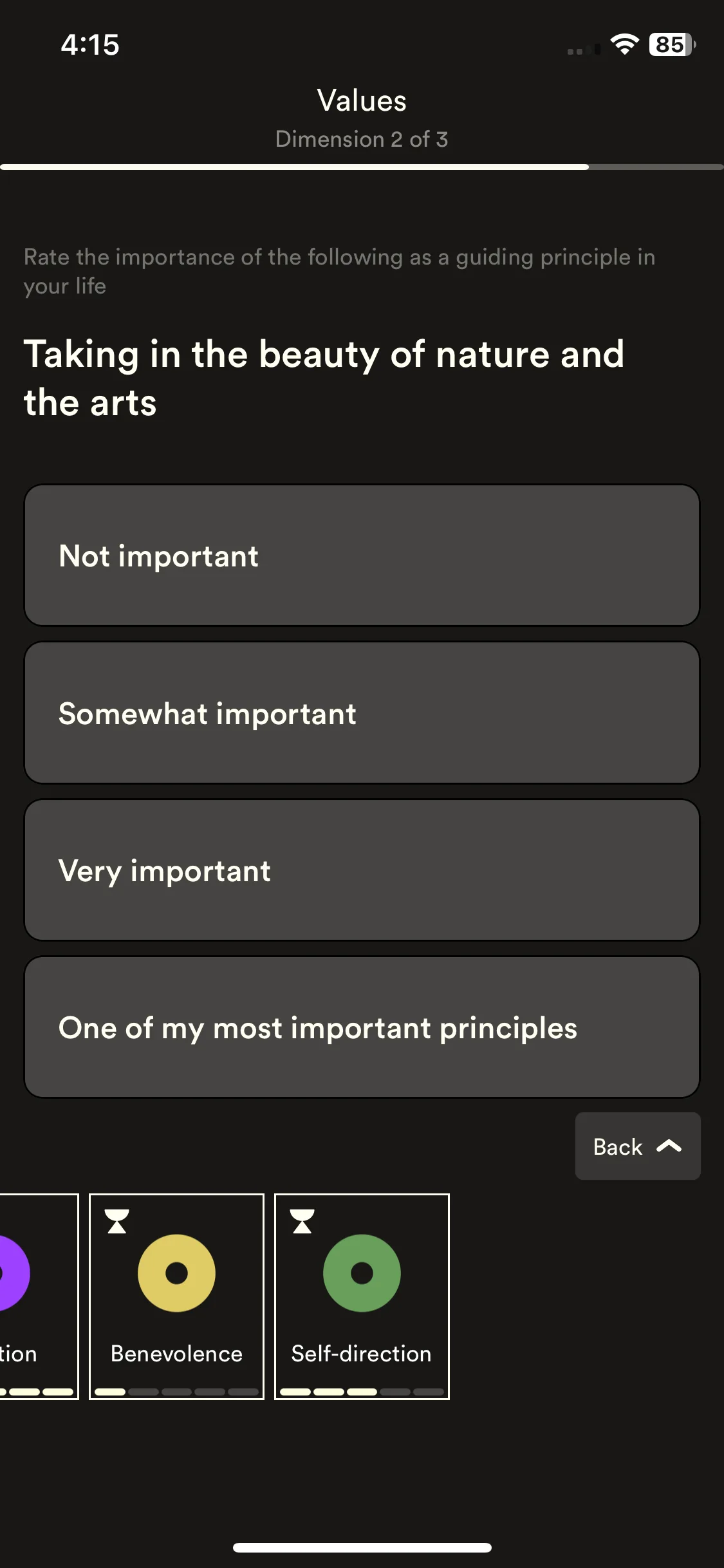Image resolution: width=724 pixels, height=1568 pixels.
Task: Select One of my most important principles
Action: point(362,1027)
